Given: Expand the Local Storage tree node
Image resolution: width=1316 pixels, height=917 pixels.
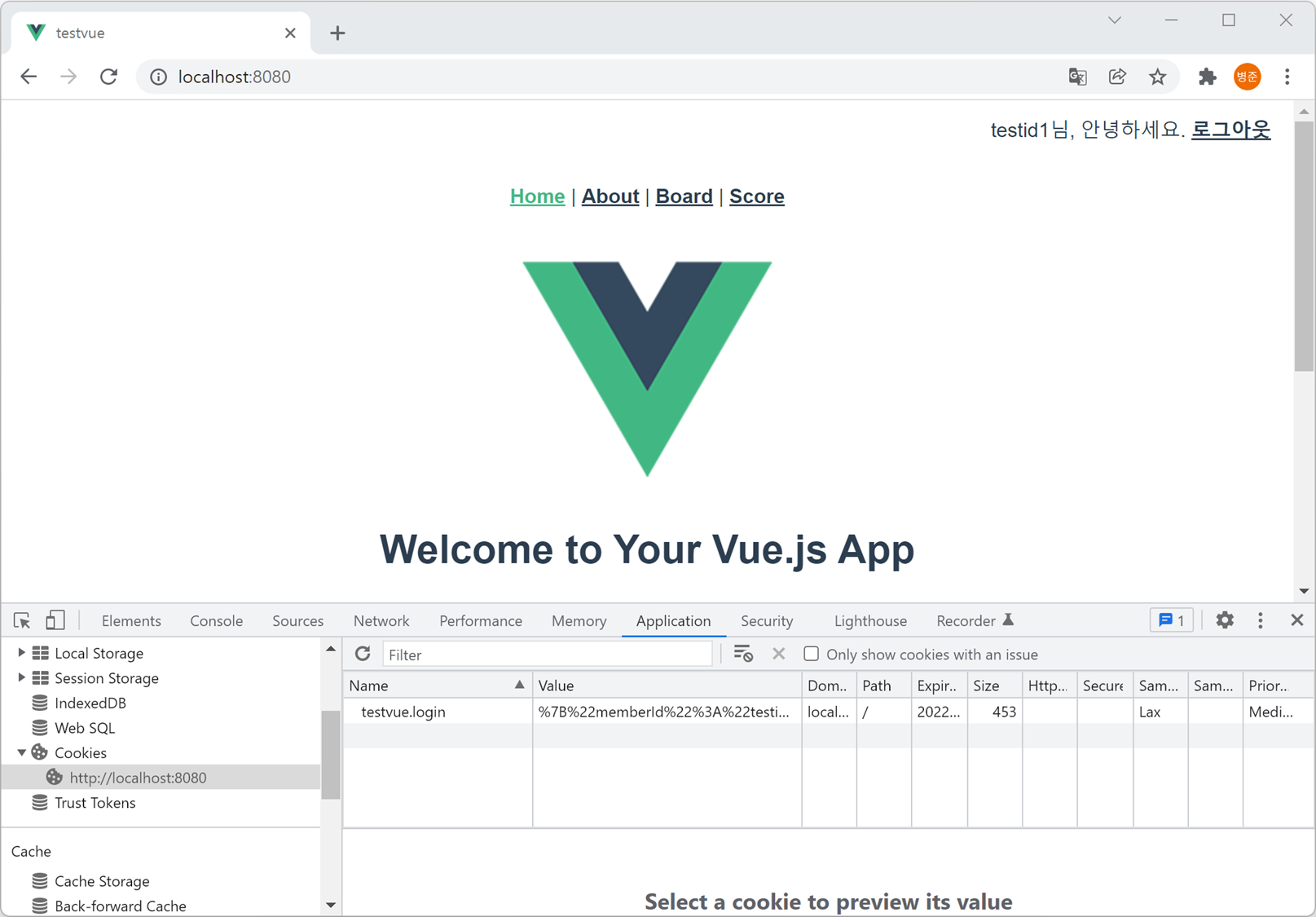Looking at the screenshot, I should tap(21, 653).
